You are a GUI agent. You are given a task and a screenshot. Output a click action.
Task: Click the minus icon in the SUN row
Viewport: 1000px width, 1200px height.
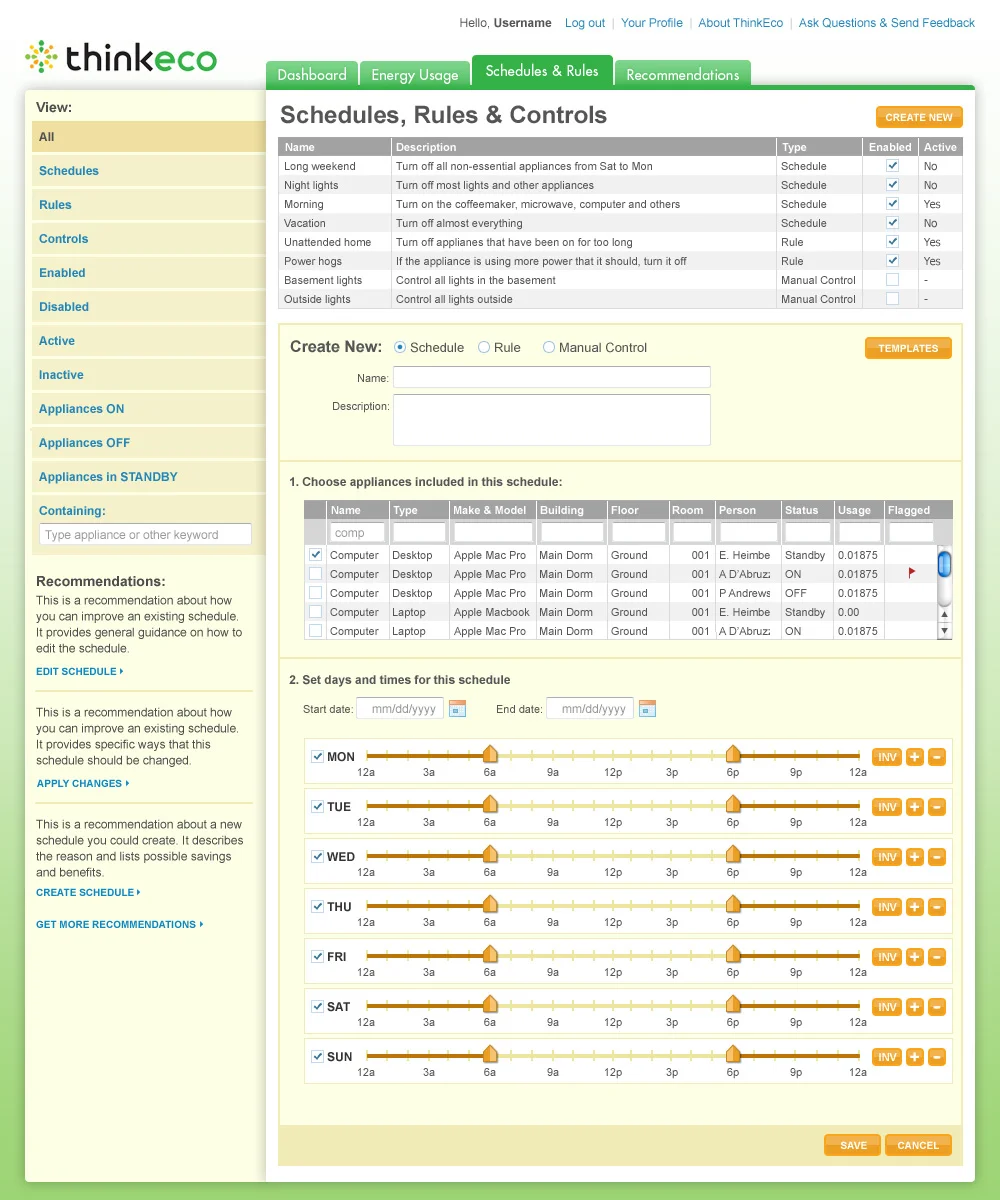(x=937, y=1057)
